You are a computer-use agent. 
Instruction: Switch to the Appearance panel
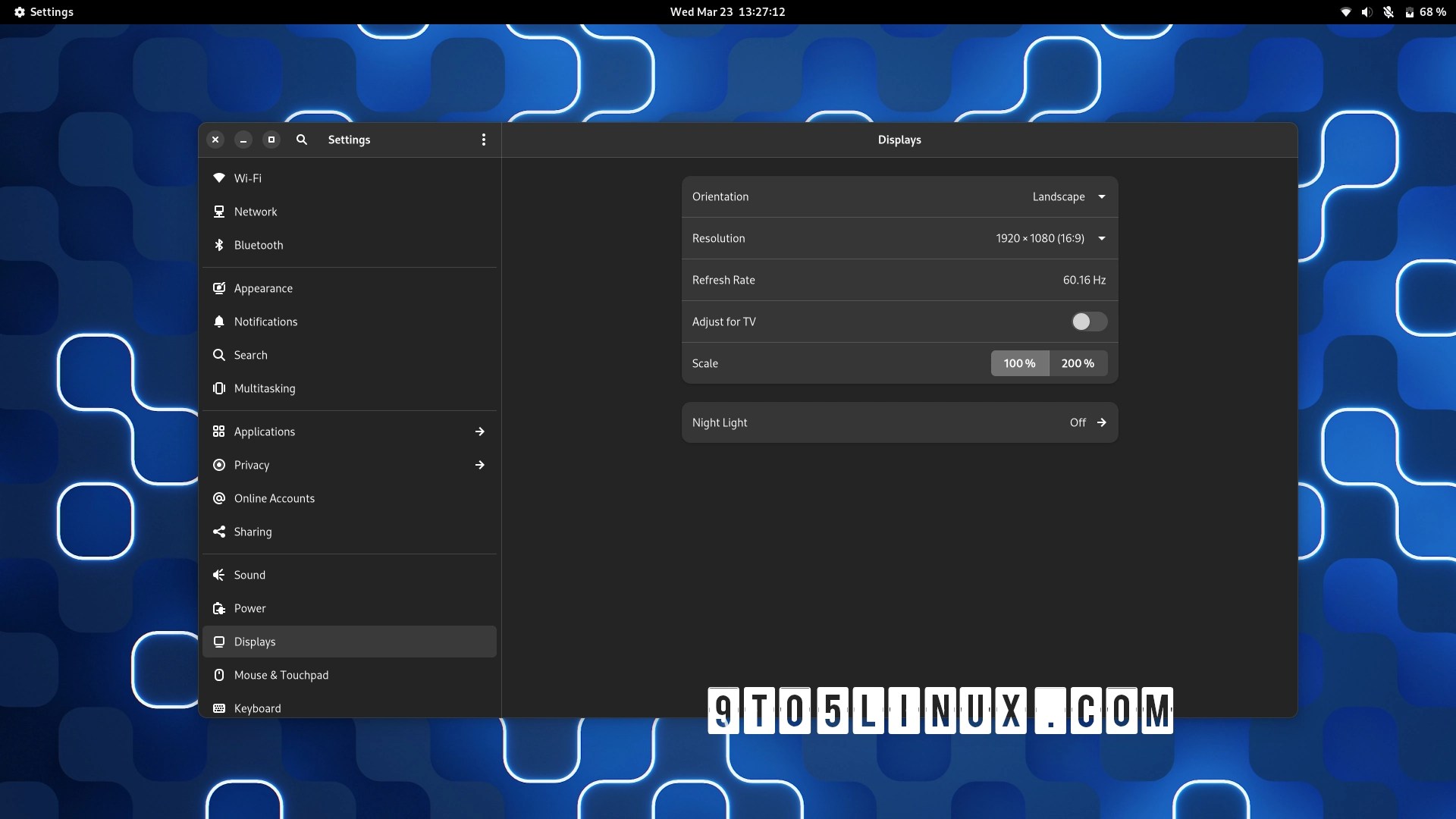(263, 288)
